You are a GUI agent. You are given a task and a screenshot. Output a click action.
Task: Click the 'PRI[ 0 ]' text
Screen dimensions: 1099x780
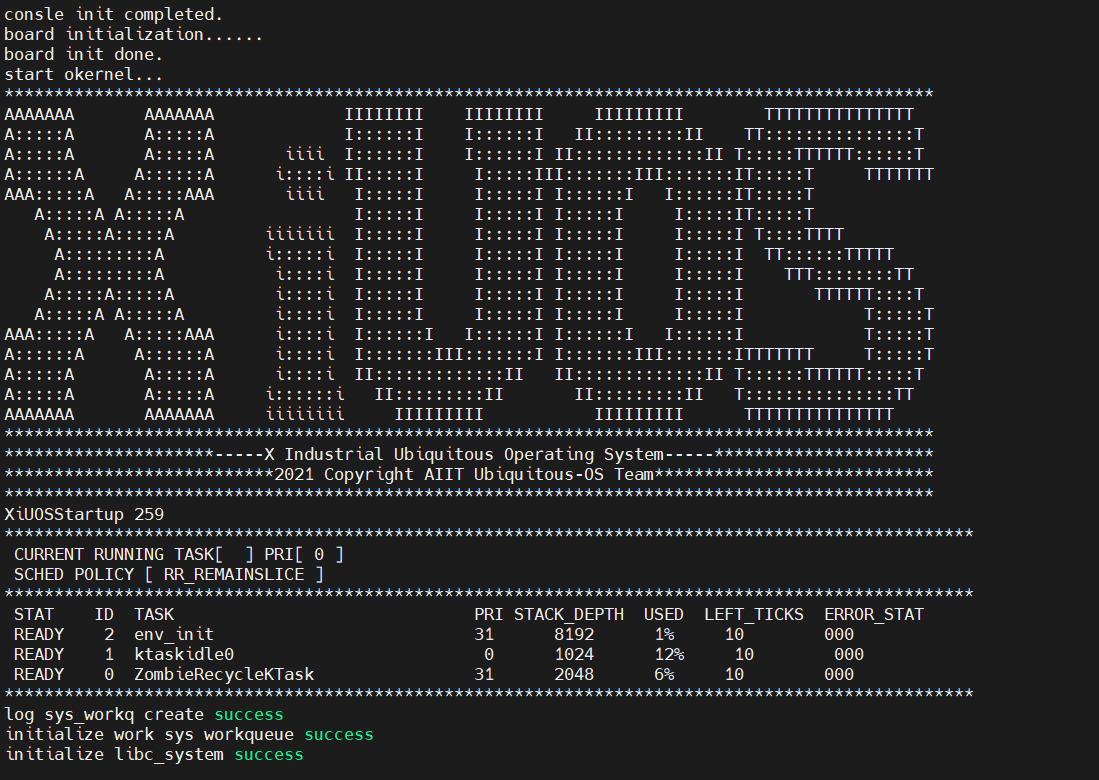[303, 555]
